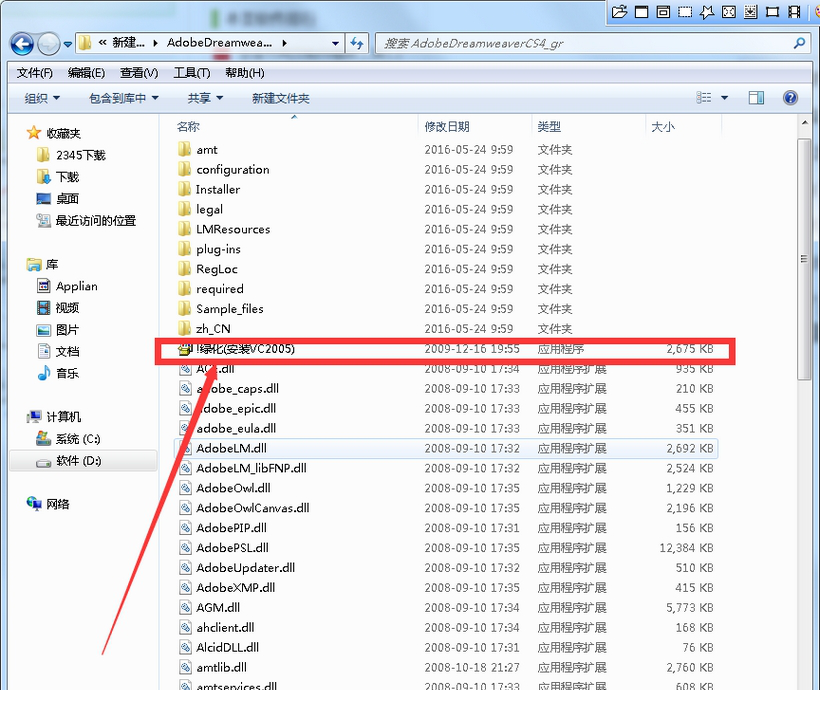
Task: Click the file list scroll up arrow
Action: click(804, 123)
